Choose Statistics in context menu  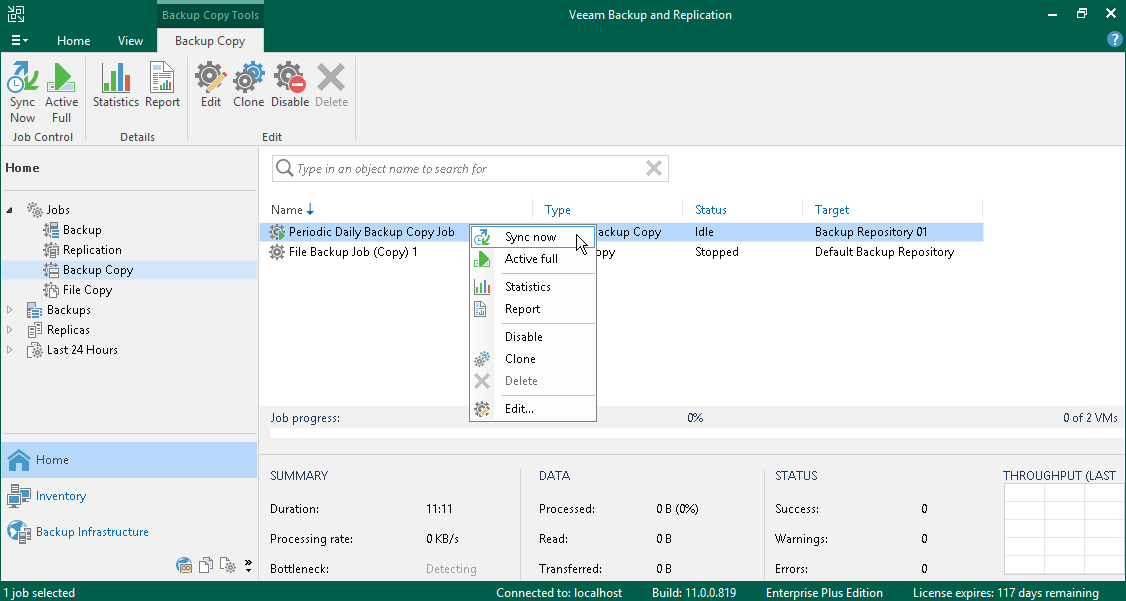[x=533, y=286]
